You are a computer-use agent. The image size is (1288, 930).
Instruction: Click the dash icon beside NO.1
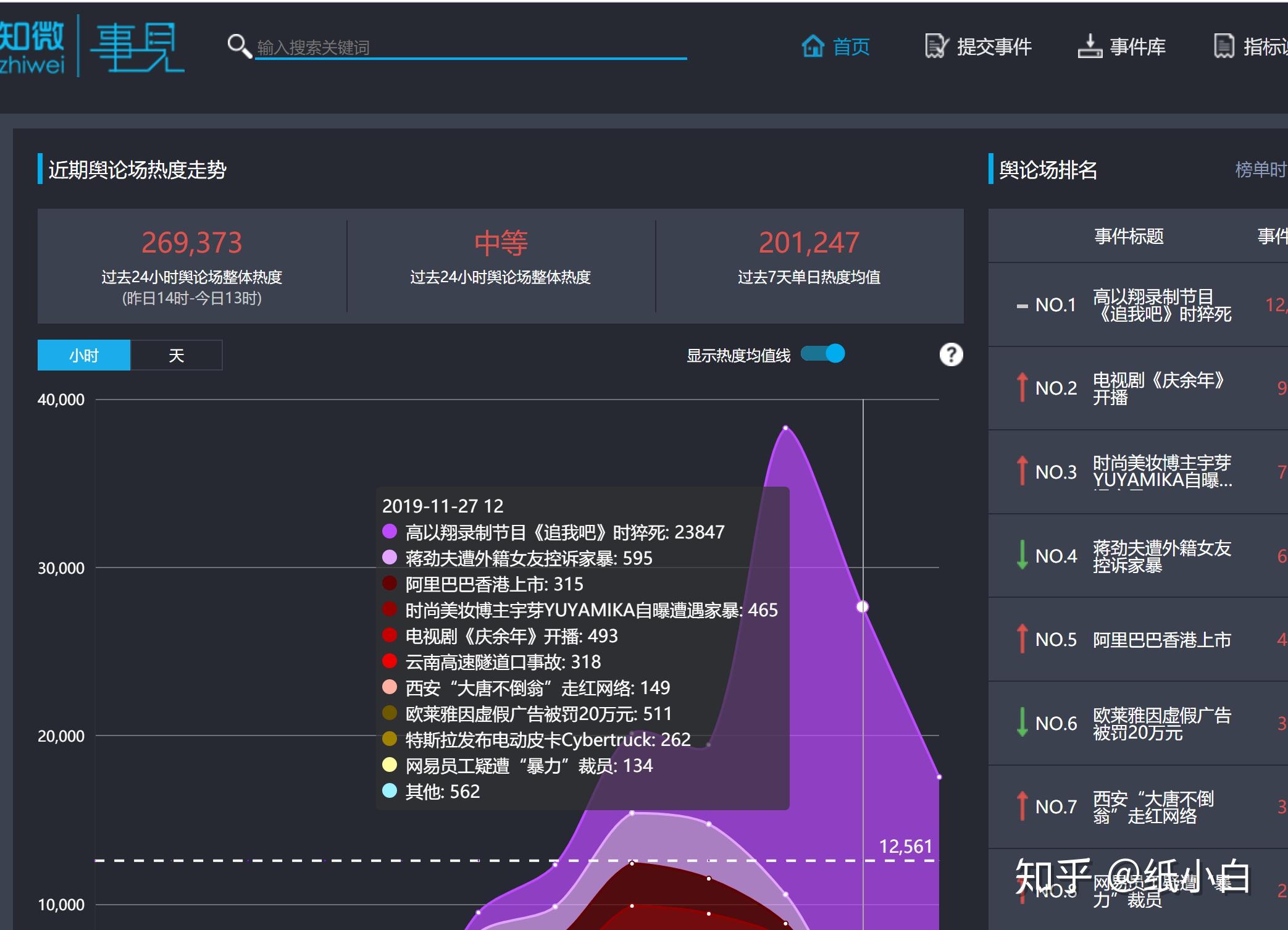pos(1022,306)
